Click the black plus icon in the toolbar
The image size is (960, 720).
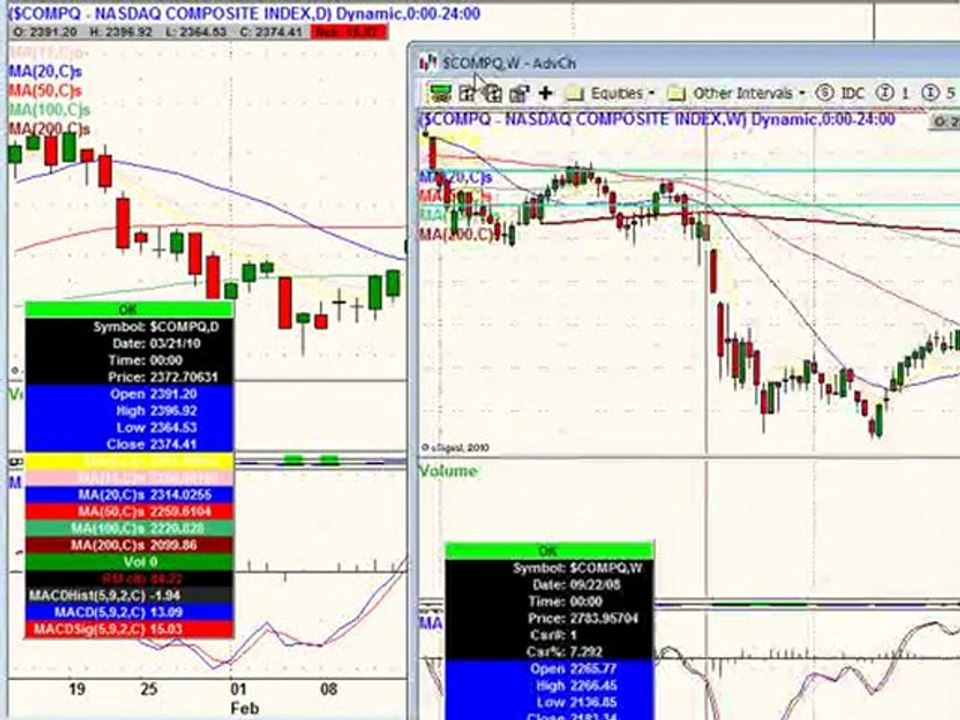(x=545, y=93)
